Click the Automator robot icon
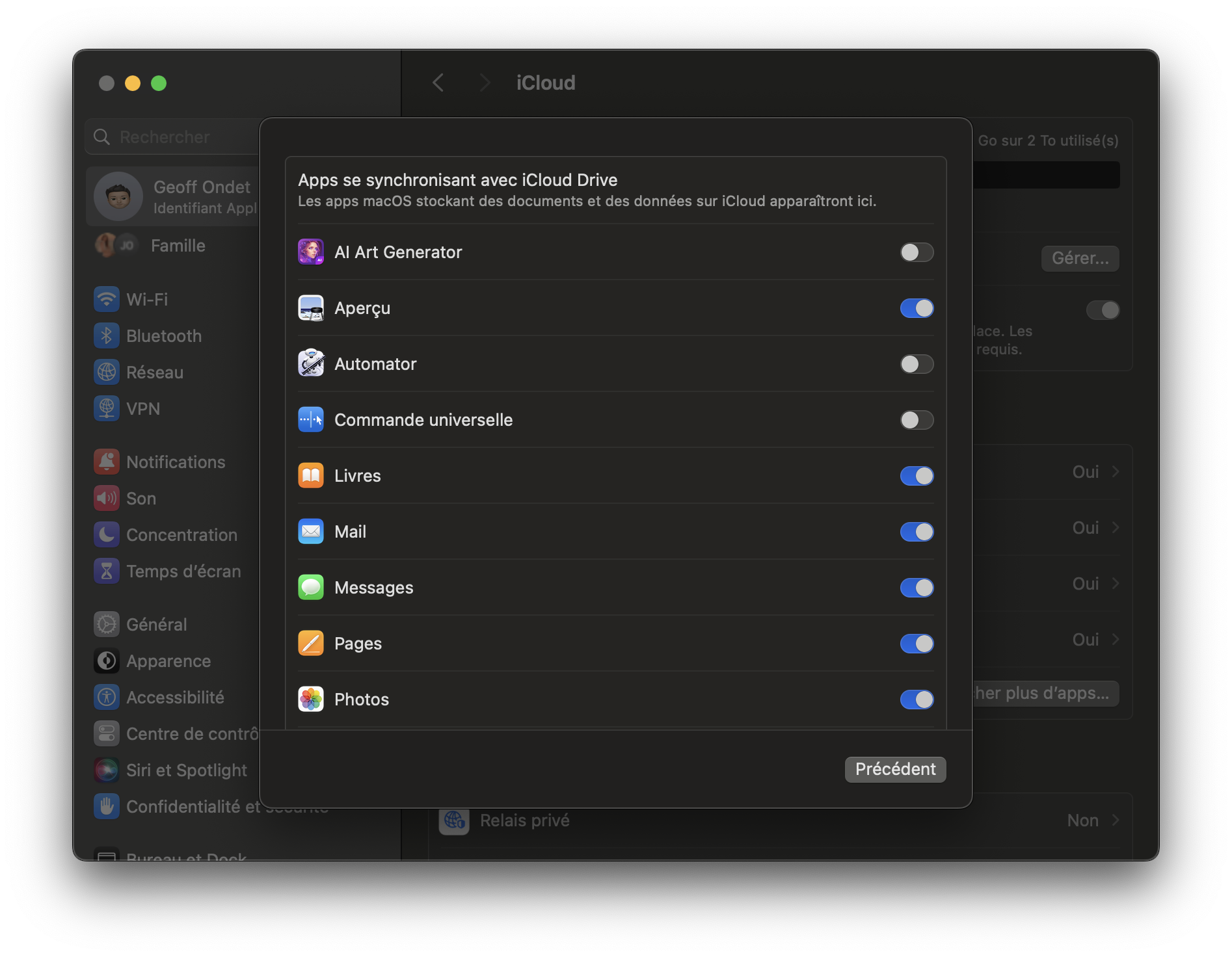Screen dimensions: 1232x957 310,364
